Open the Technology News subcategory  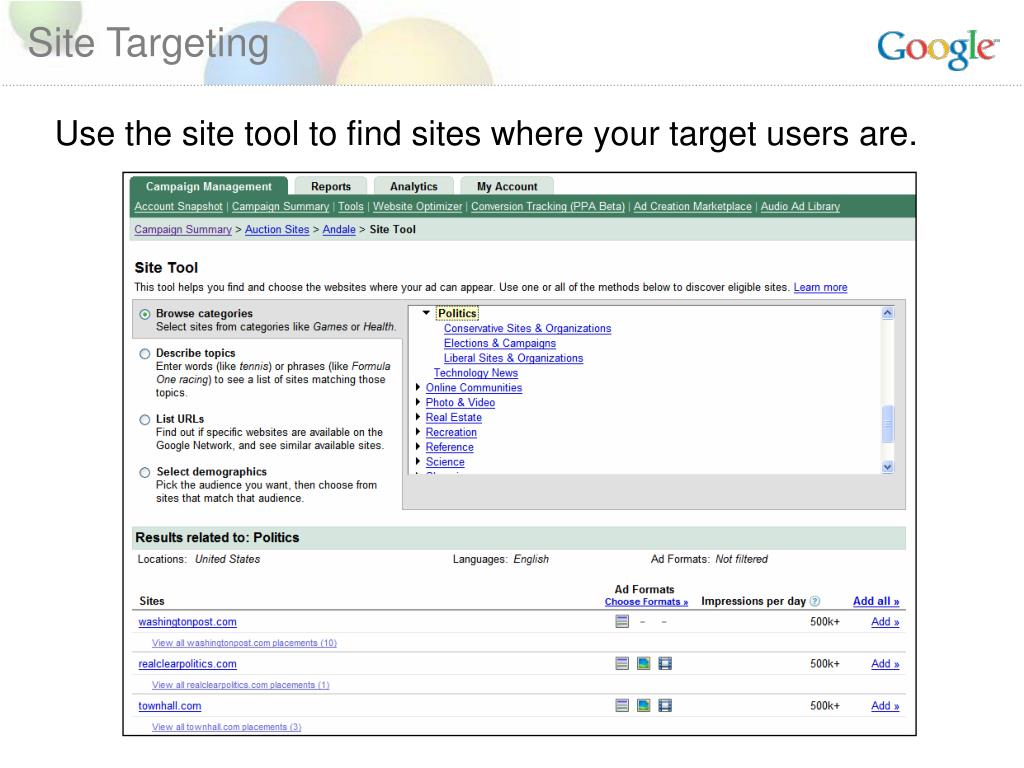coord(476,373)
